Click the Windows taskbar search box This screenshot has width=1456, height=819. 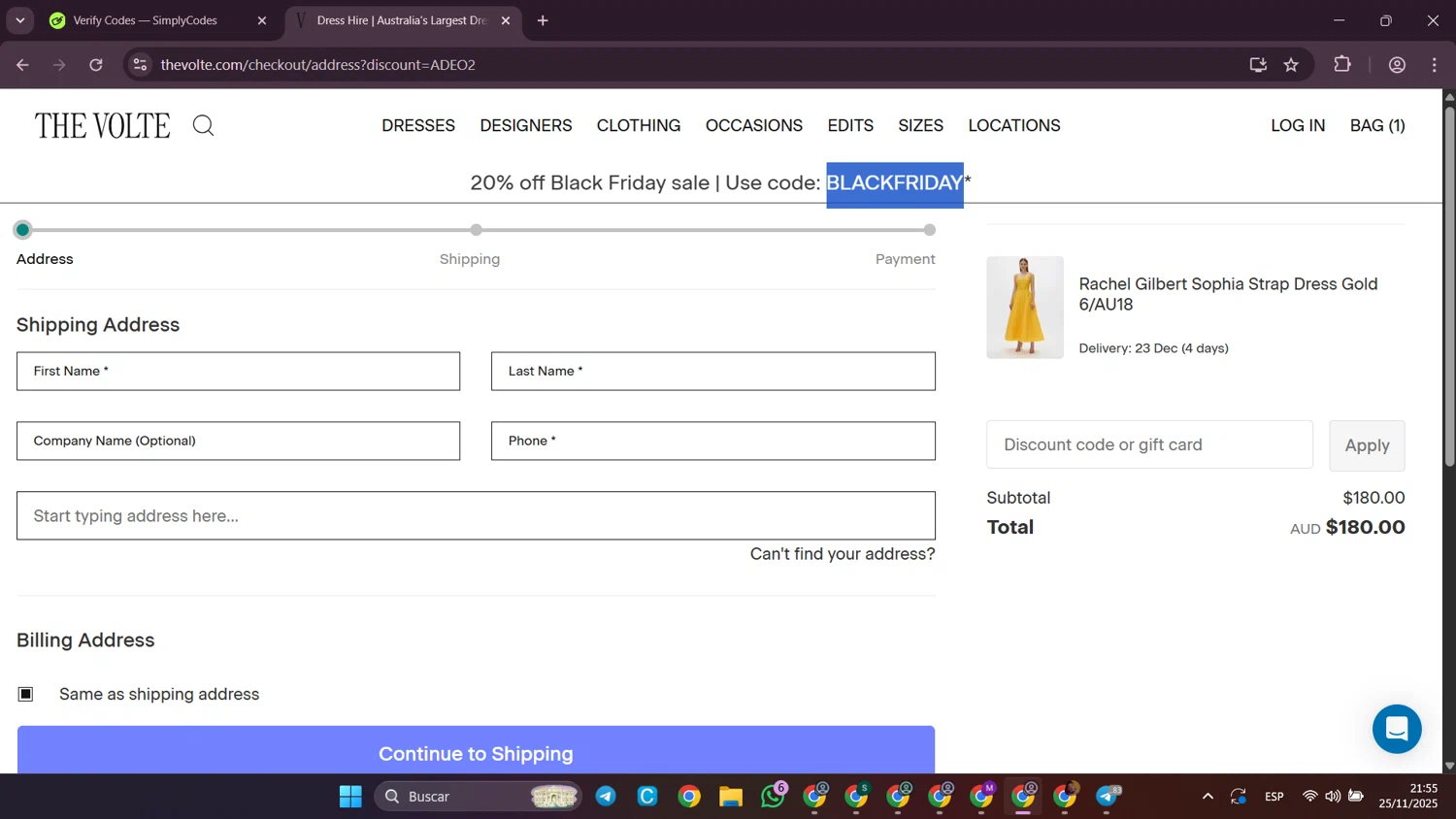point(478,797)
